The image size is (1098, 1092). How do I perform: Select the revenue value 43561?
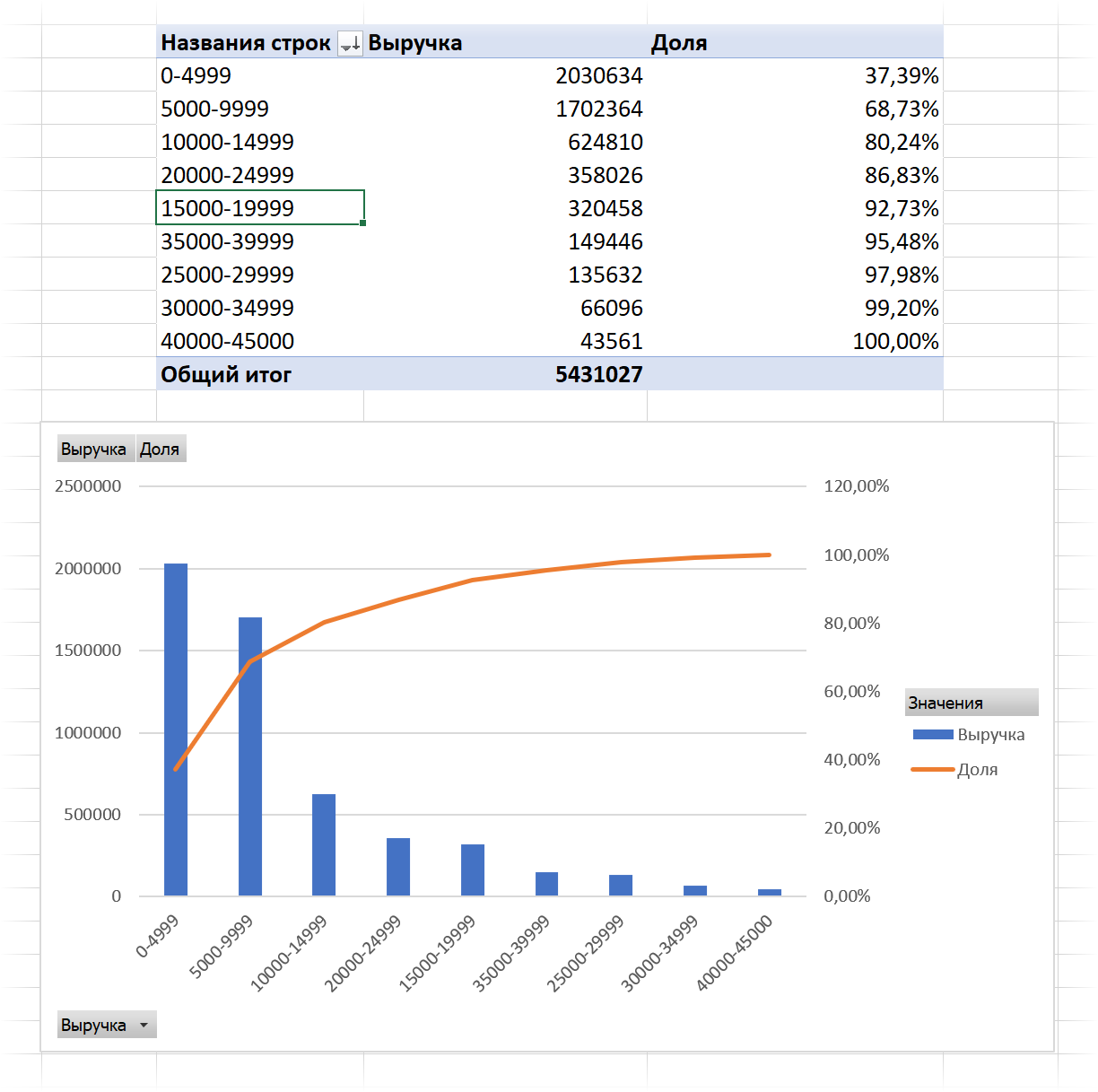tap(505, 342)
